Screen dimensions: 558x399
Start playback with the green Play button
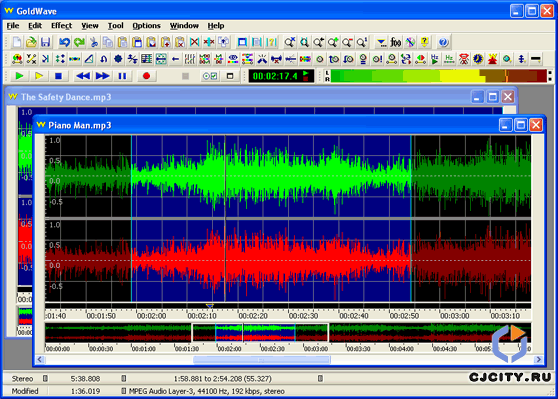pos(19,76)
